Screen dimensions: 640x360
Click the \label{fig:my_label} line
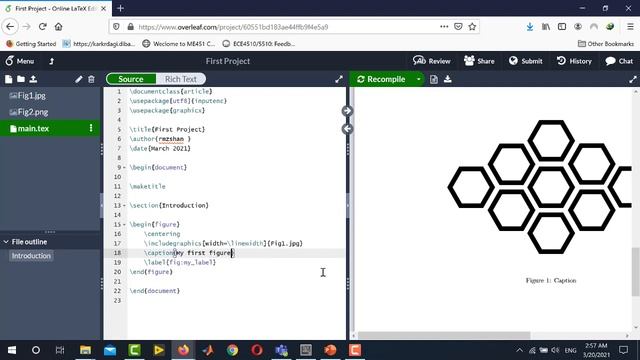[x=180, y=262]
